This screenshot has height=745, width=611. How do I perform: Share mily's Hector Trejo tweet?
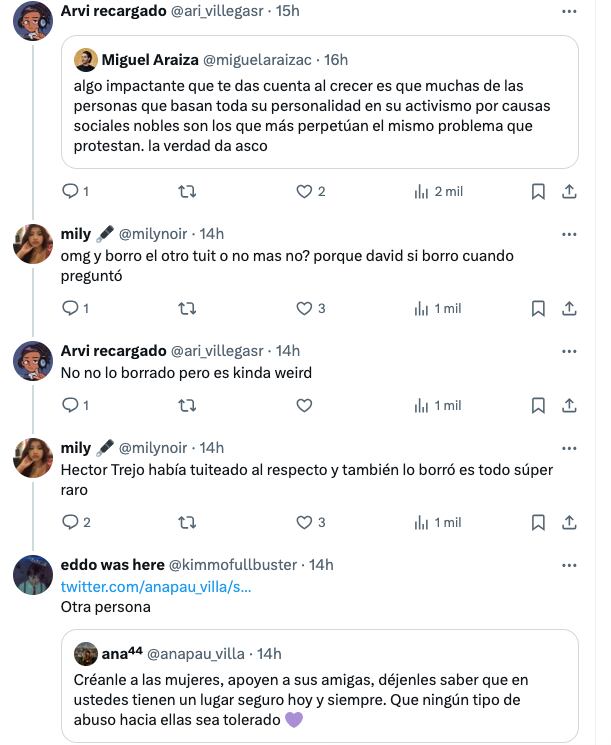pyautogui.click(x=569, y=522)
